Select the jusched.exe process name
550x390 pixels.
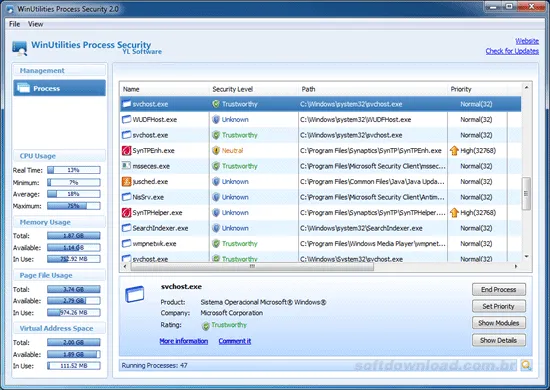(150, 182)
